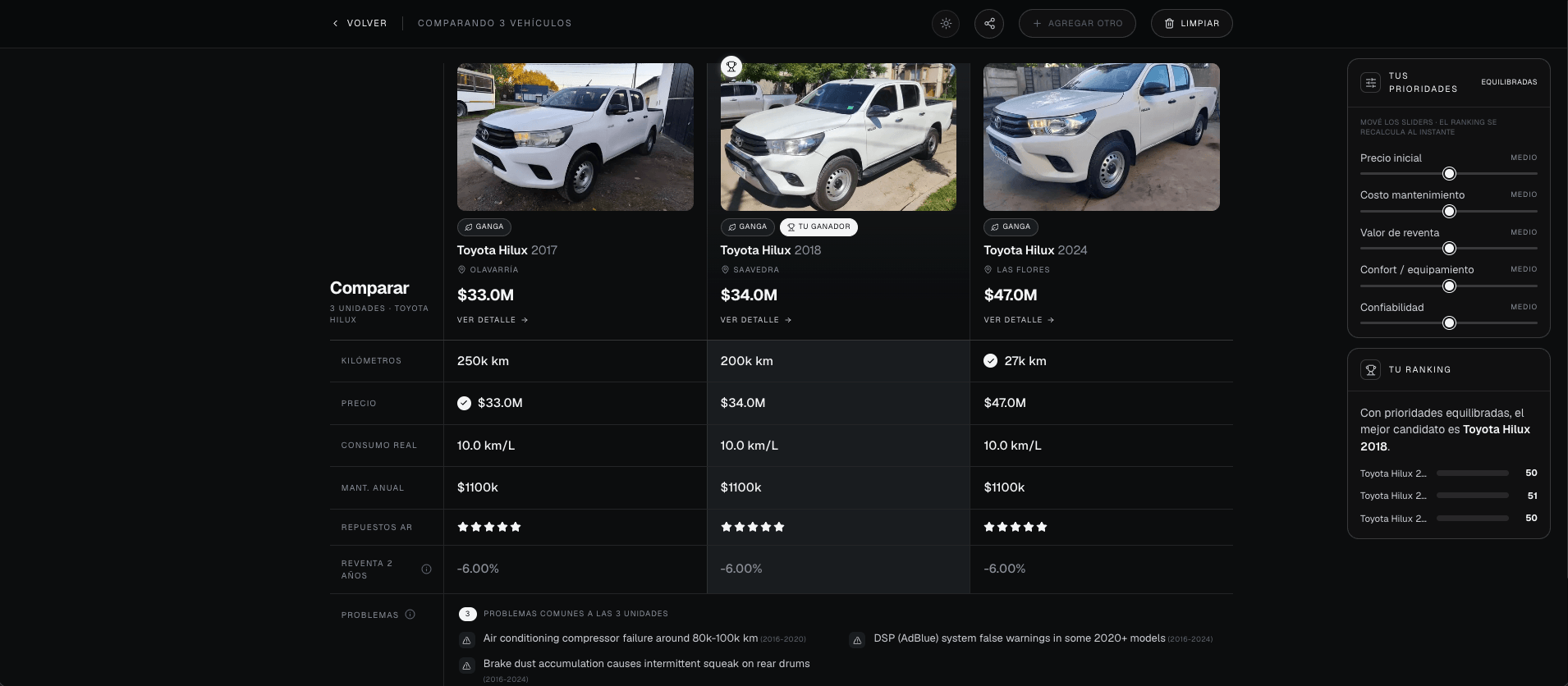Click the Tus Prioridades sliders icon

coord(1370,82)
